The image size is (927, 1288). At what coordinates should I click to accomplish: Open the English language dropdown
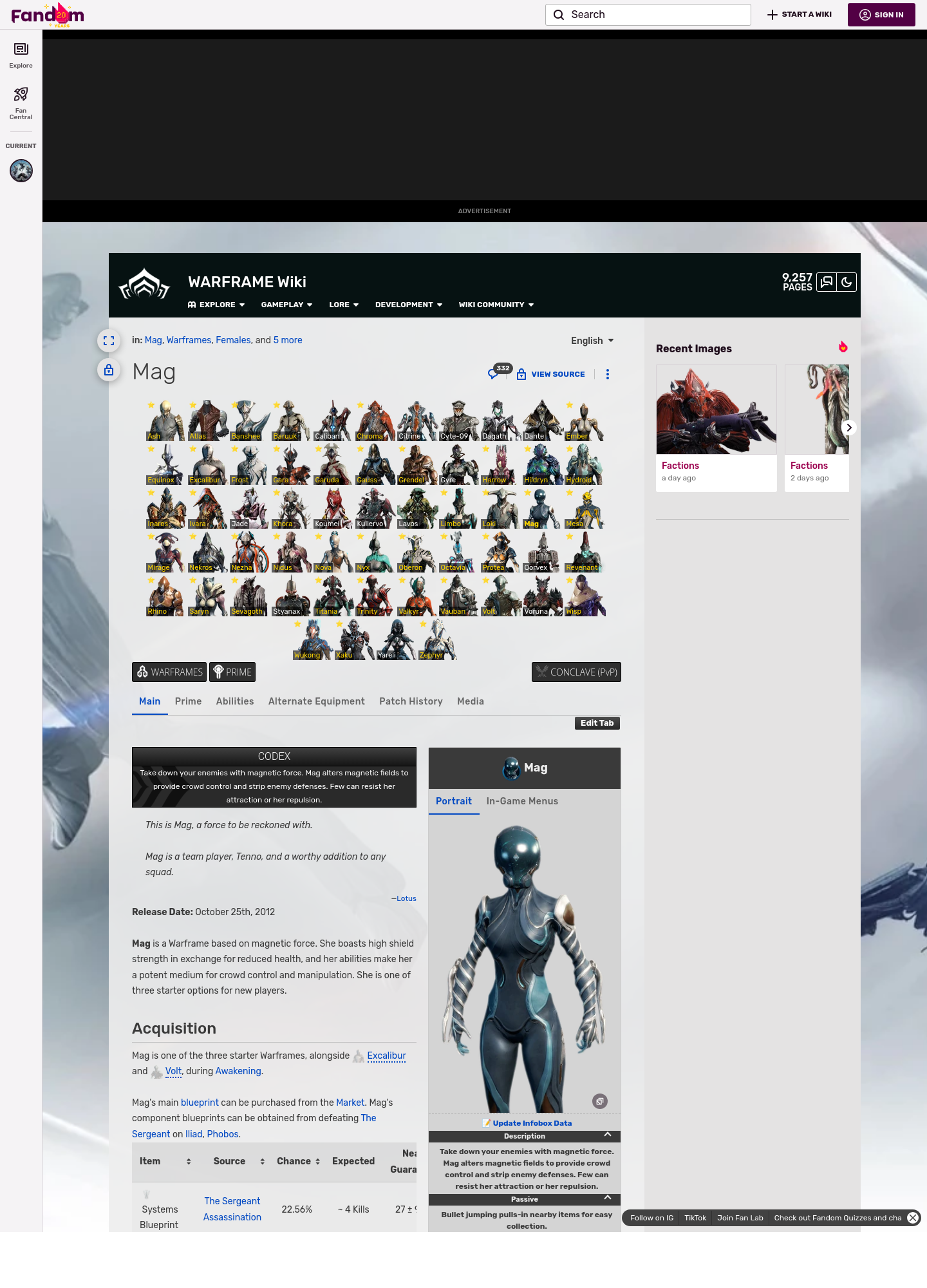tap(592, 341)
